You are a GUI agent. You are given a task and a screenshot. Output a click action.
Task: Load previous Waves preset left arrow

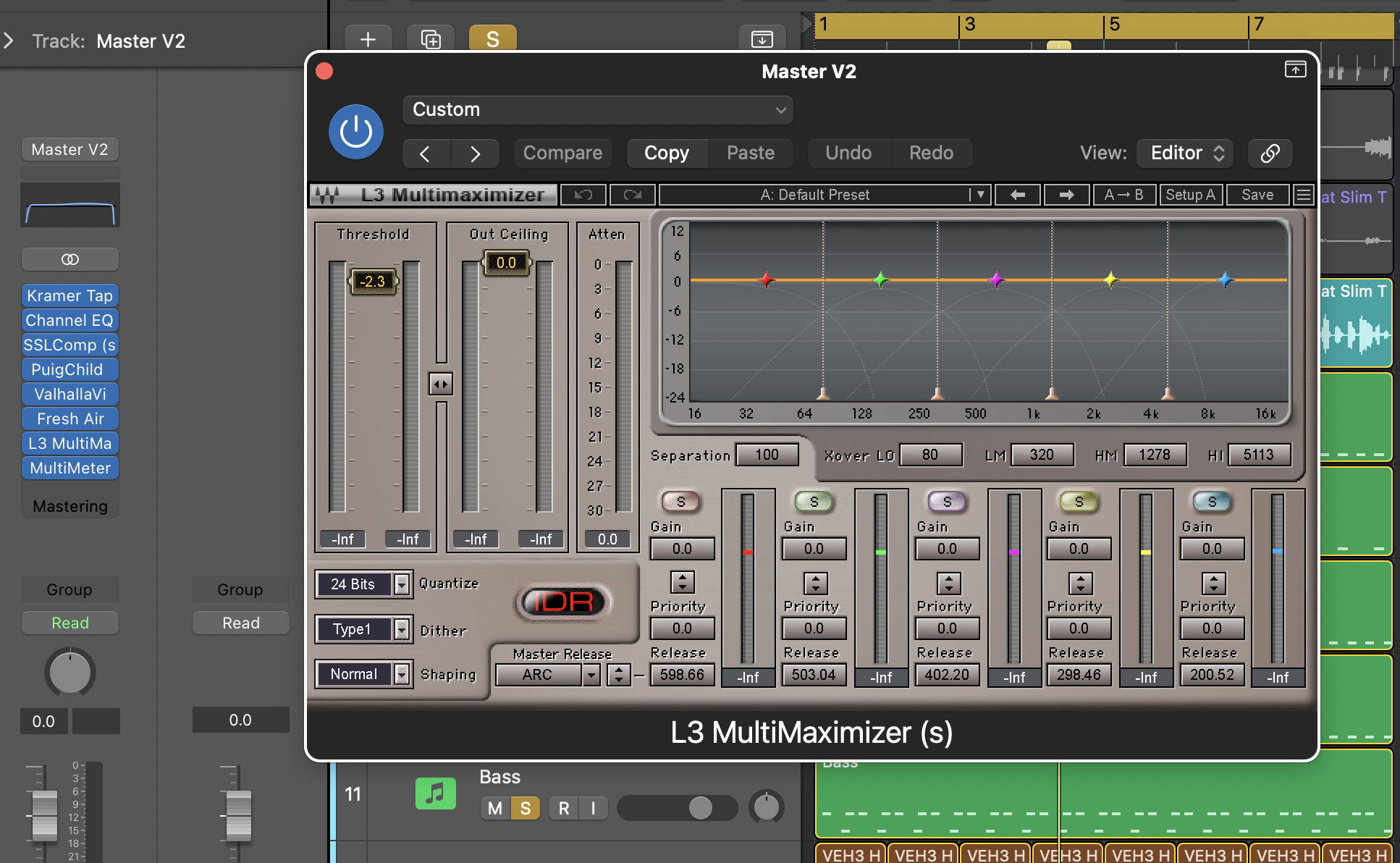pos(1018,195)
